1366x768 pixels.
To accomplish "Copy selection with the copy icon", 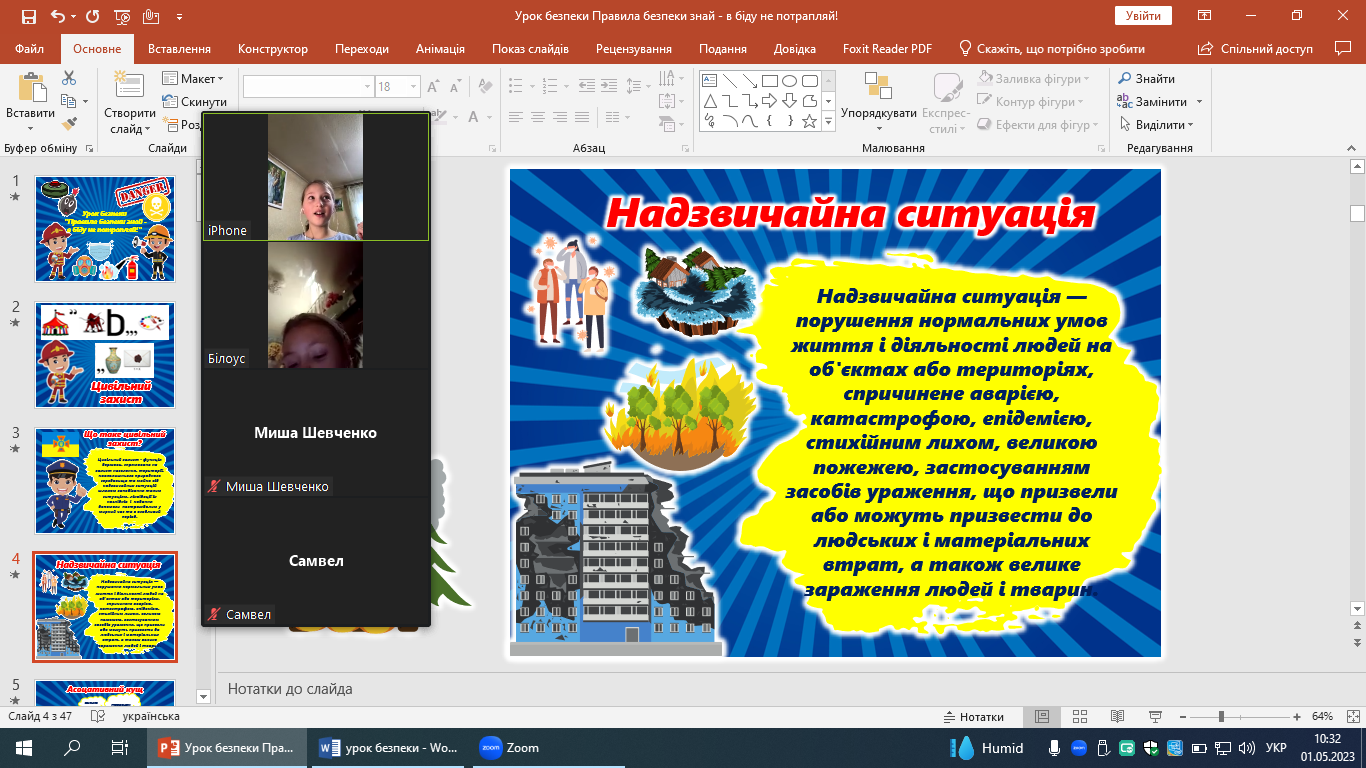I will [x=68, y=101].
